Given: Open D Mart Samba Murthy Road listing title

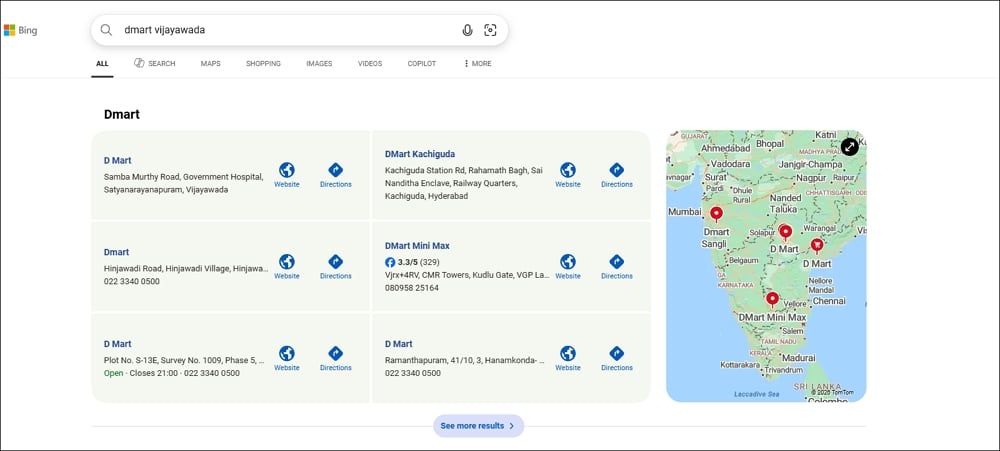Looking at the screenshot, I should [x=117, y=161].
